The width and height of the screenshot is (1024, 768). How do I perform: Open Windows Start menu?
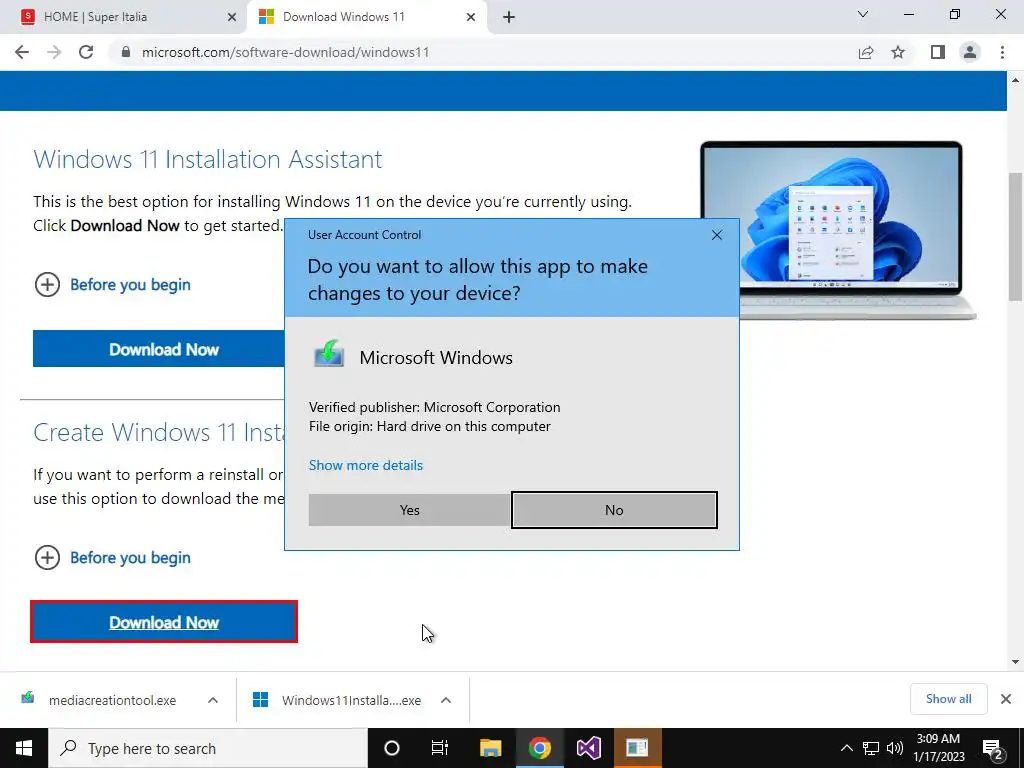(x=24, y=748)
